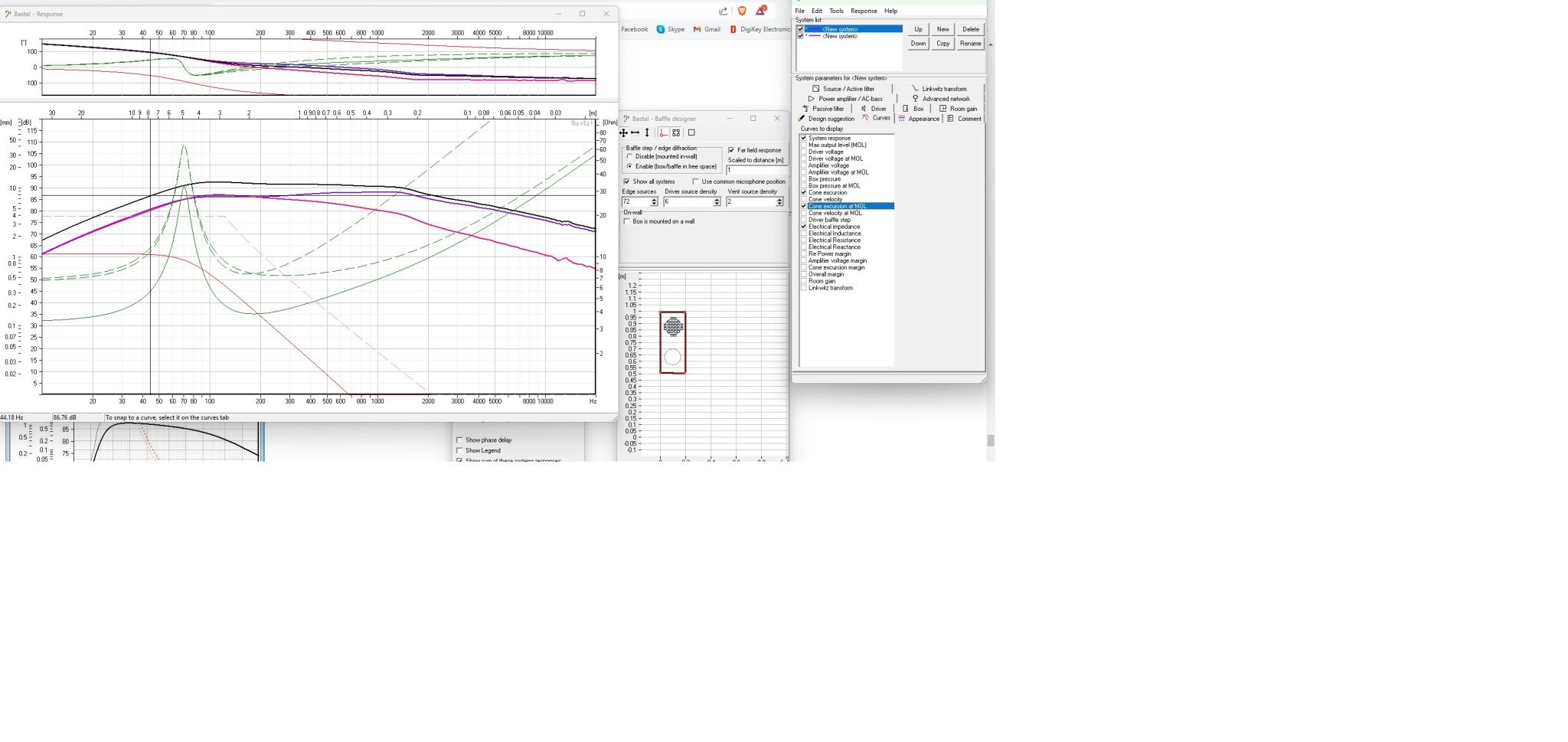The width and height of the screenshot is (1568, 742).
Task: Click Driver source density spinner arrows
Action: [x=717, y=201]
